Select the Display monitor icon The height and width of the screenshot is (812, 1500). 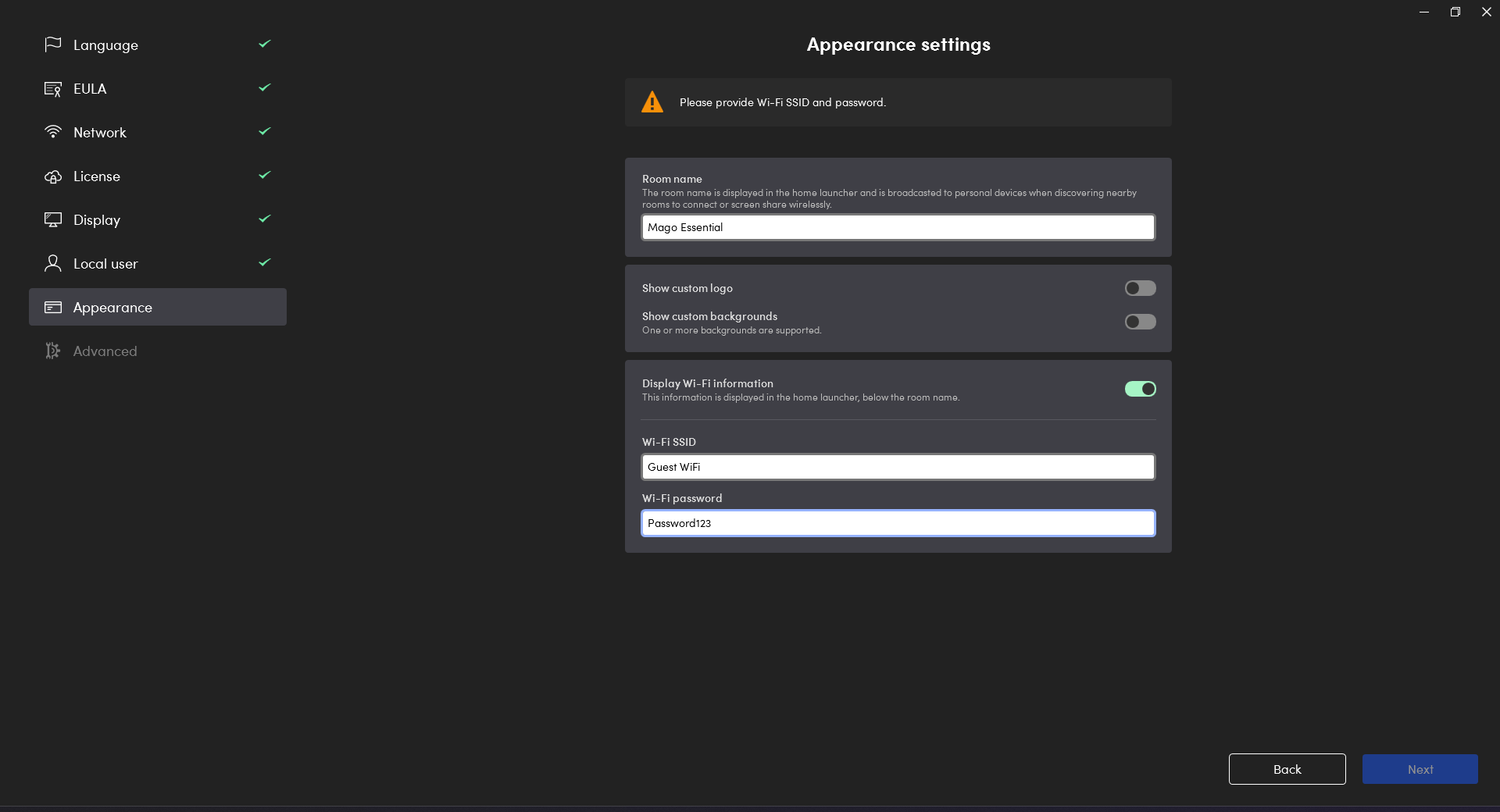[x=52, y=219]
